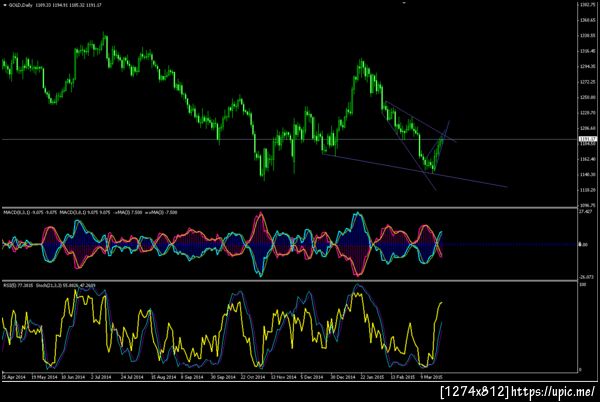The image size is (600, 402).
Task: Click the 19 May 2014 date label
Action: click(44, 377)
